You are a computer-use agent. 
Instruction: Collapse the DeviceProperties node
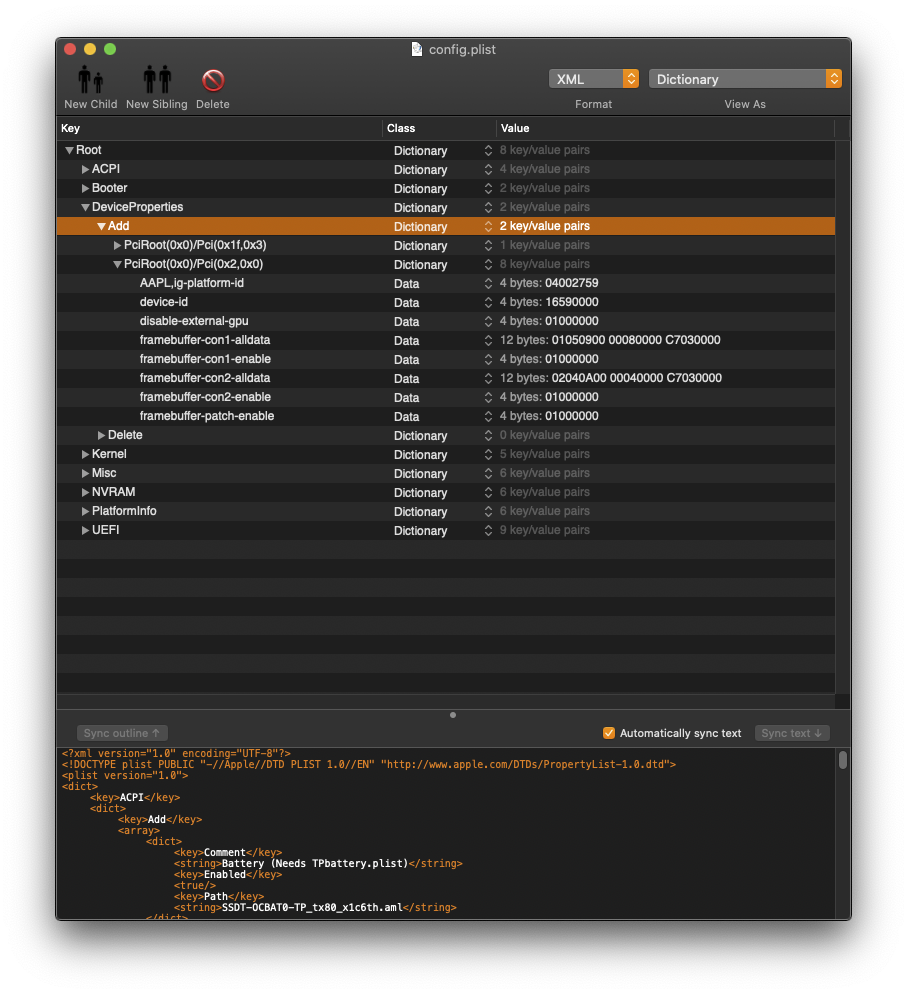pyautogui.click(x=86, y=207)
